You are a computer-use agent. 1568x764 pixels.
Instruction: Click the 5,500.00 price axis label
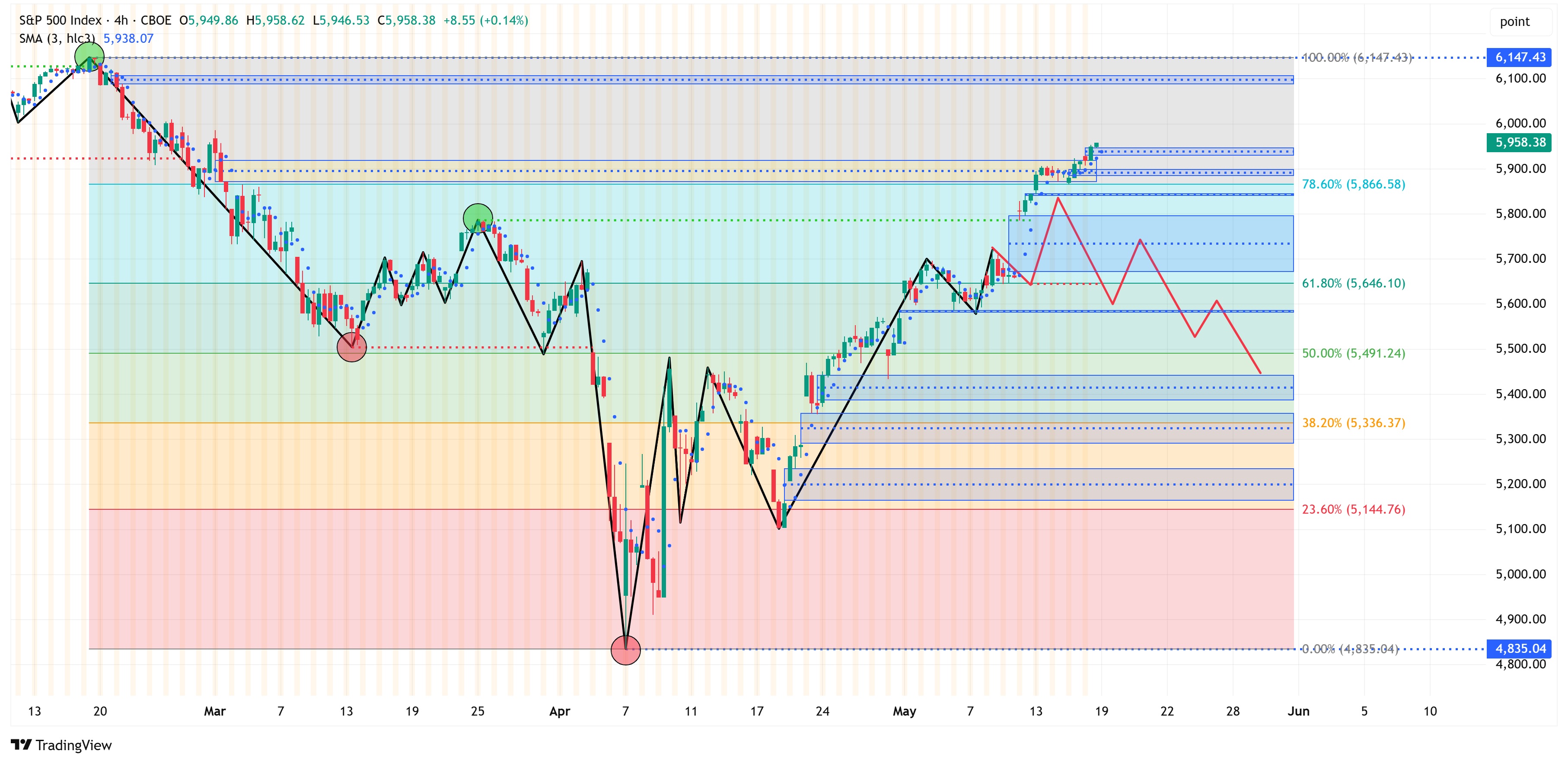(x=1520, y=348)
